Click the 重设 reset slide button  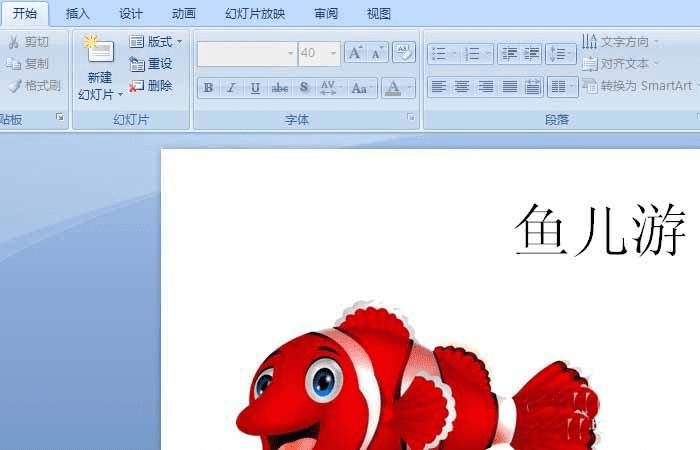coord(151,64)
